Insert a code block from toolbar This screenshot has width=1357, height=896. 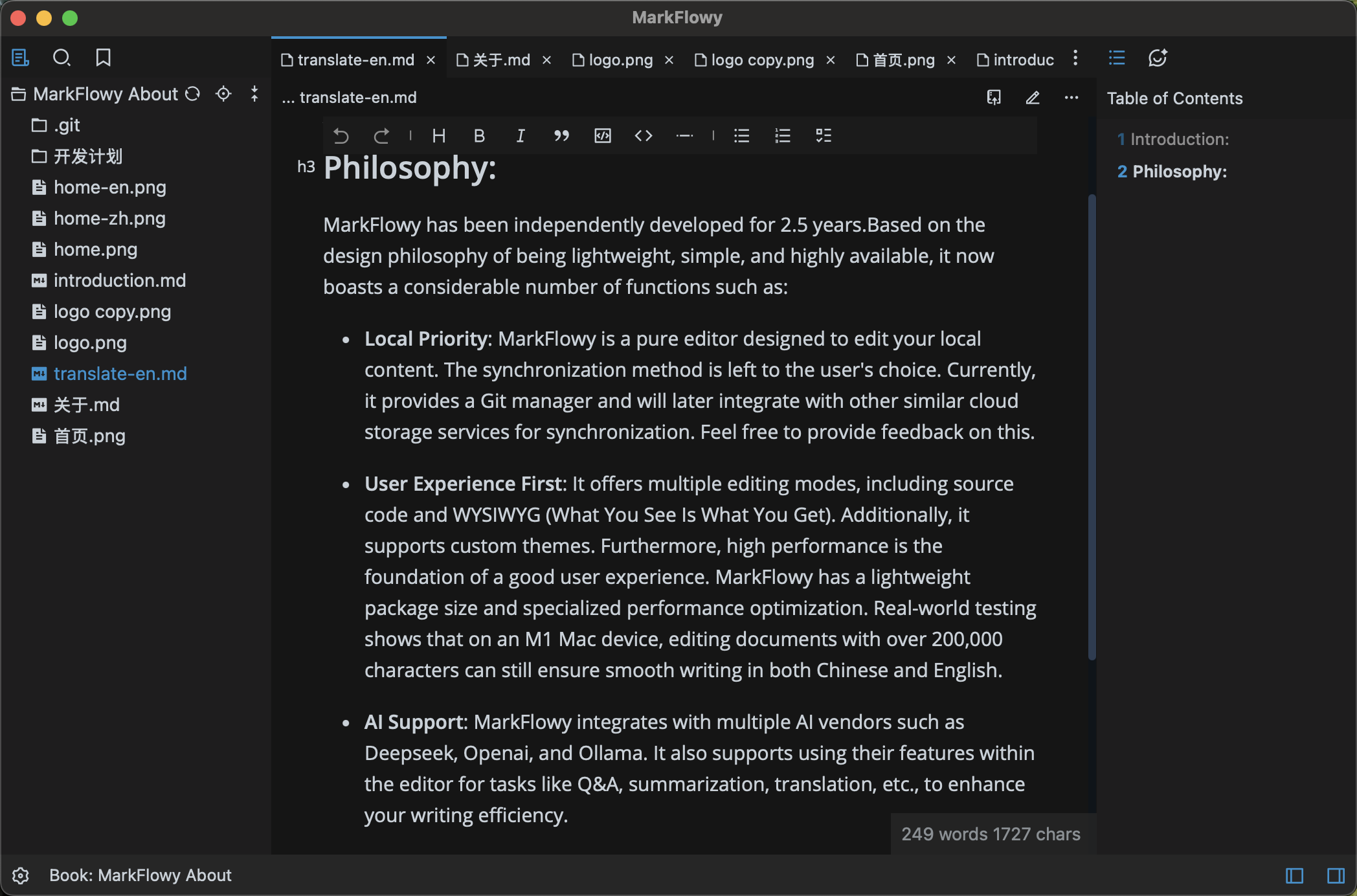(x=602, y=136)
